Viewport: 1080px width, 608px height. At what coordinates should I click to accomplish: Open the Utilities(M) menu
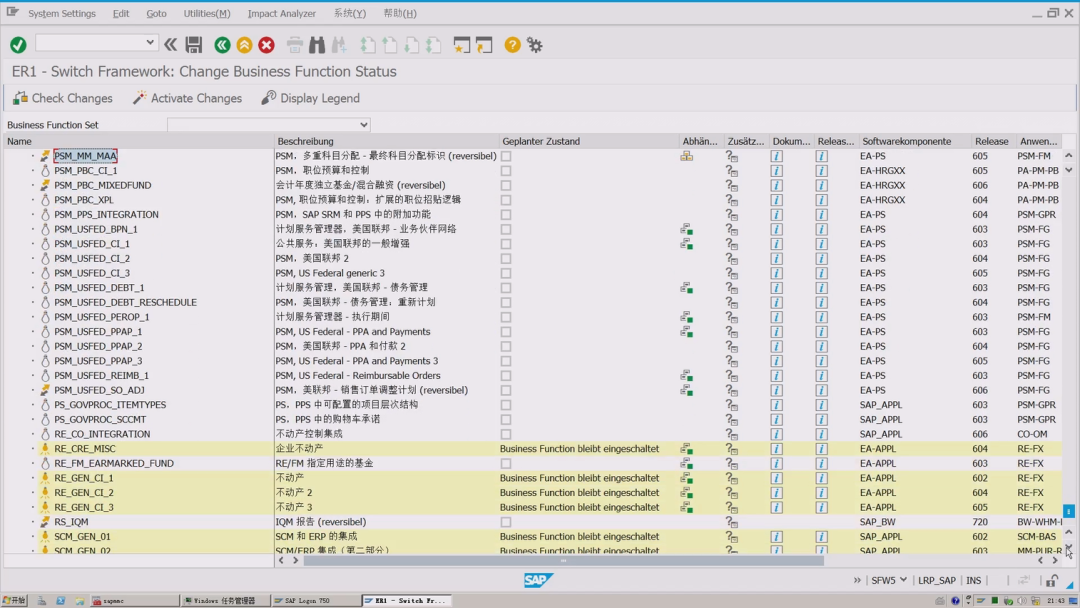tap(207, 13)
